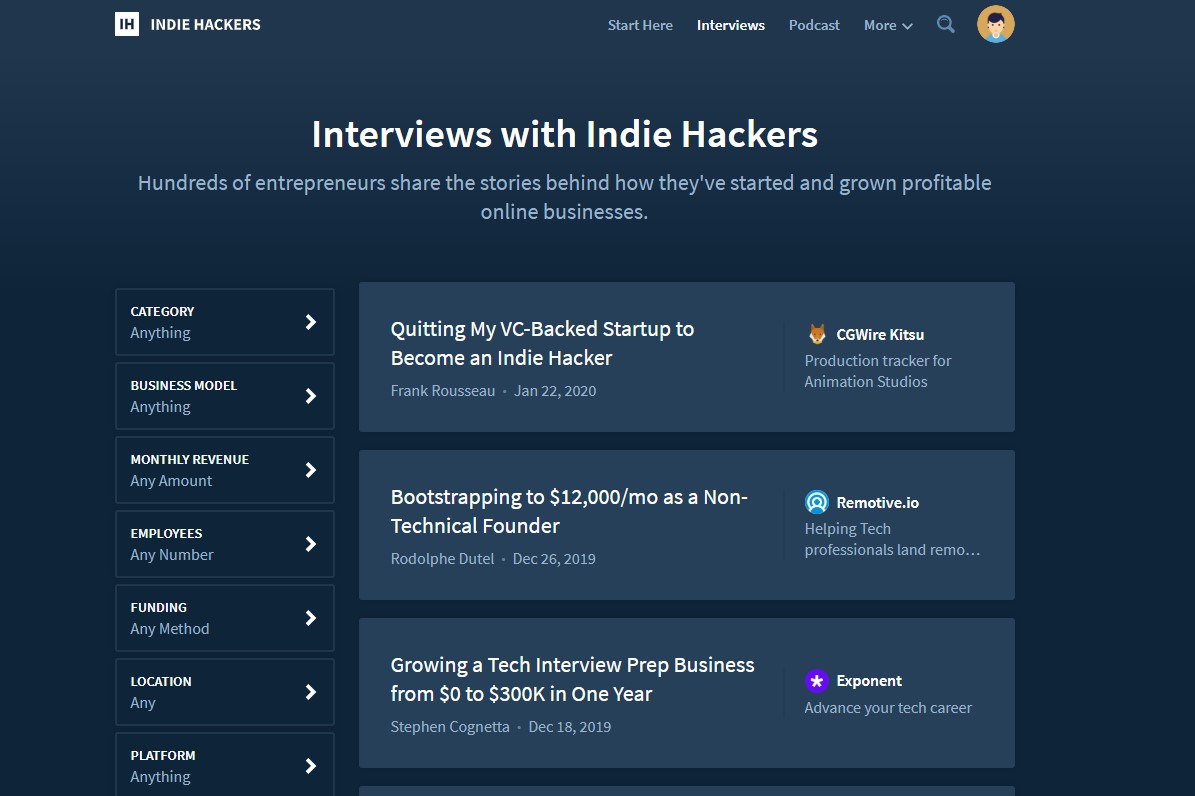1195x796 pixels.
Task: Open the interview about quitting a VC-backed startup
Action: tap(542, 343)
